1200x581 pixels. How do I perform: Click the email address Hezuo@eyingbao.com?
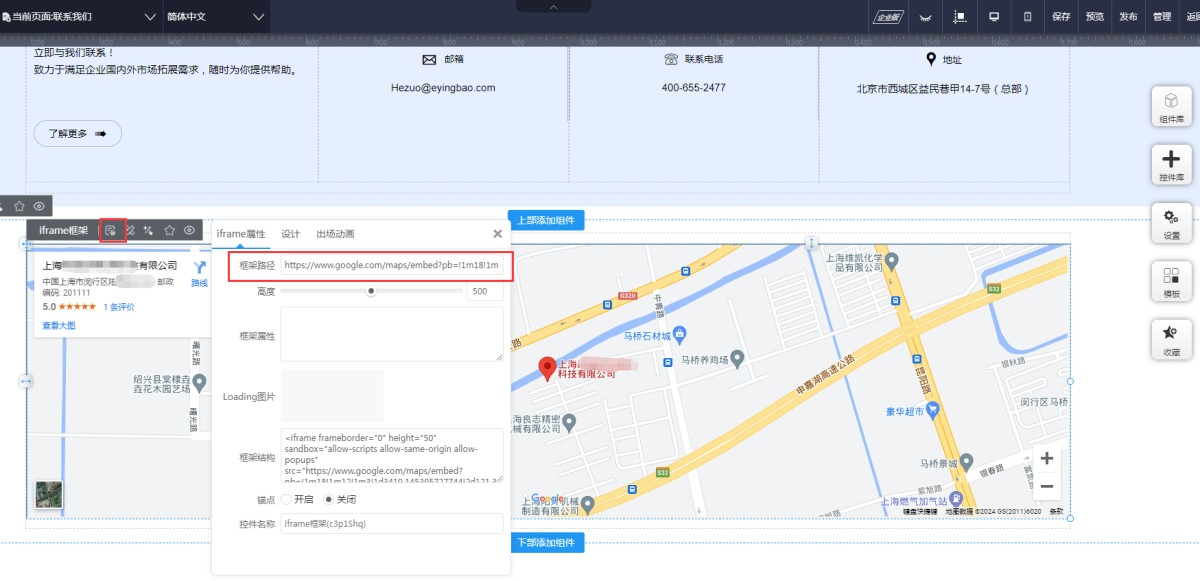(x=443, y=88)
